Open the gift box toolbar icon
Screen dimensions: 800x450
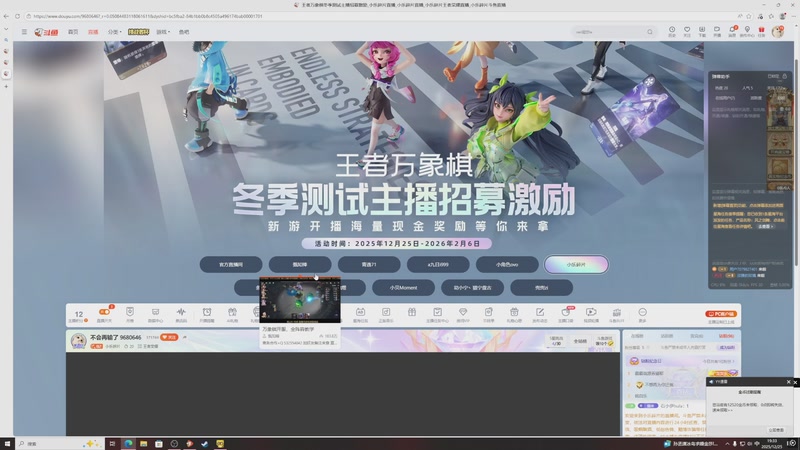click(412, 313)
